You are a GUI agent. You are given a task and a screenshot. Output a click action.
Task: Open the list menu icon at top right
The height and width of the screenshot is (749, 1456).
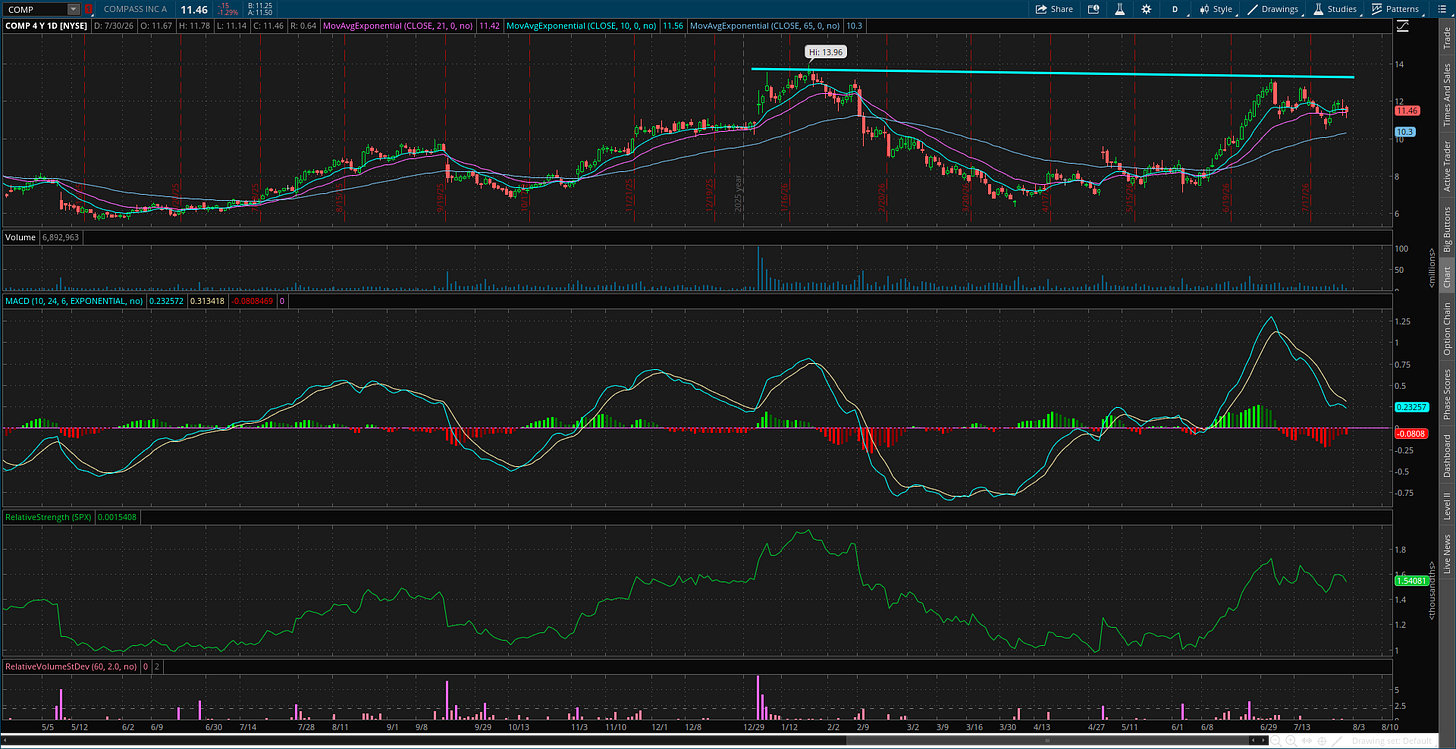tap(1442, 9)
